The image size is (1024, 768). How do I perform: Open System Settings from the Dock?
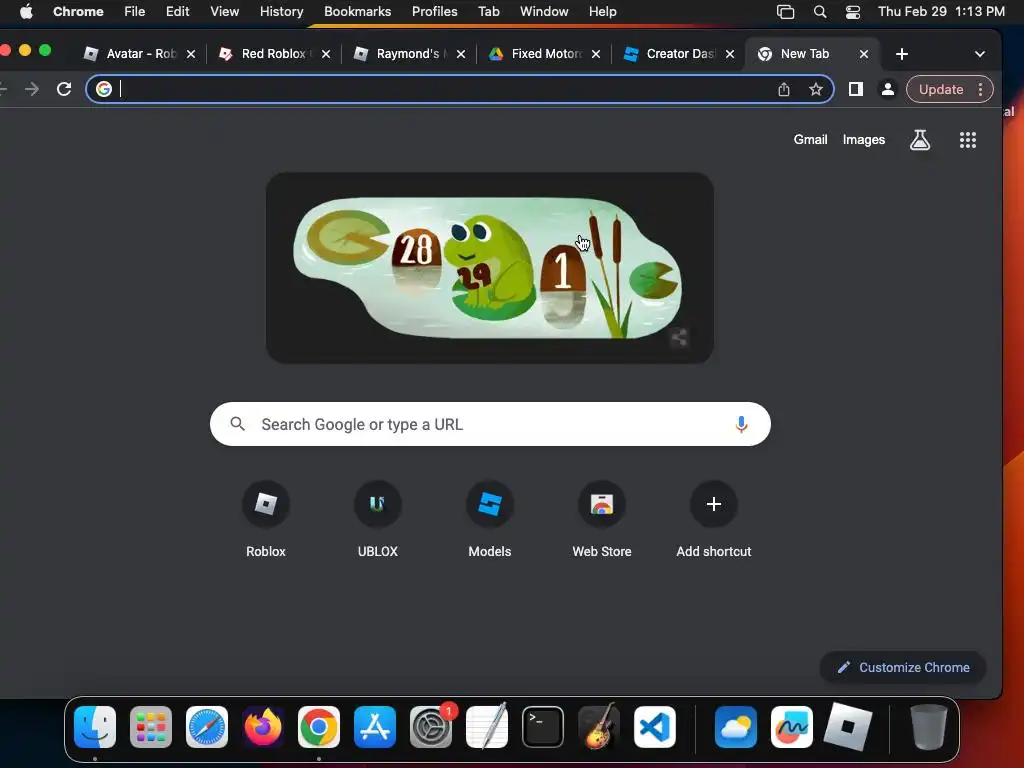coord(431,727)
